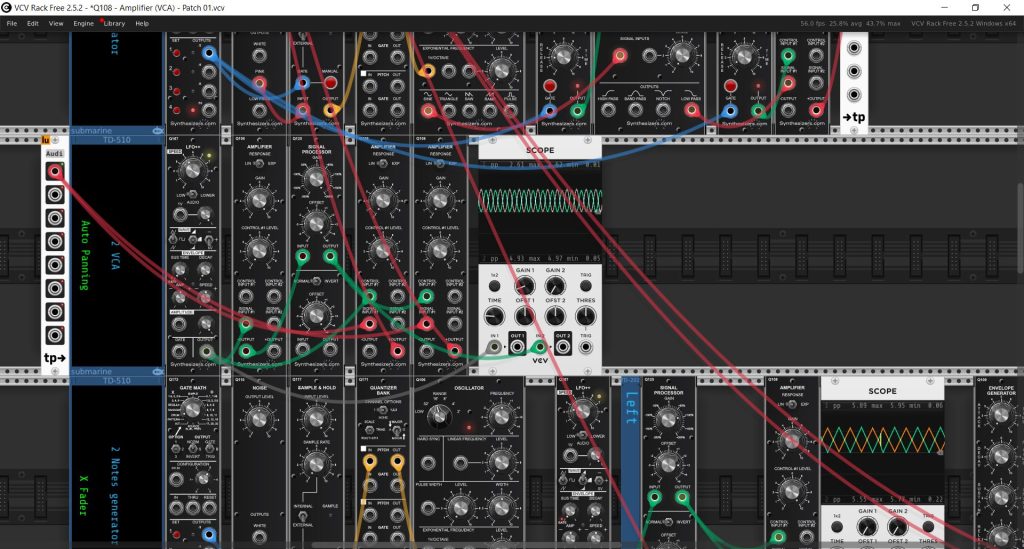The height and width of the screenshot is (549, 1024).
Task: Open the Engine menu
Action: click(84, 24)
